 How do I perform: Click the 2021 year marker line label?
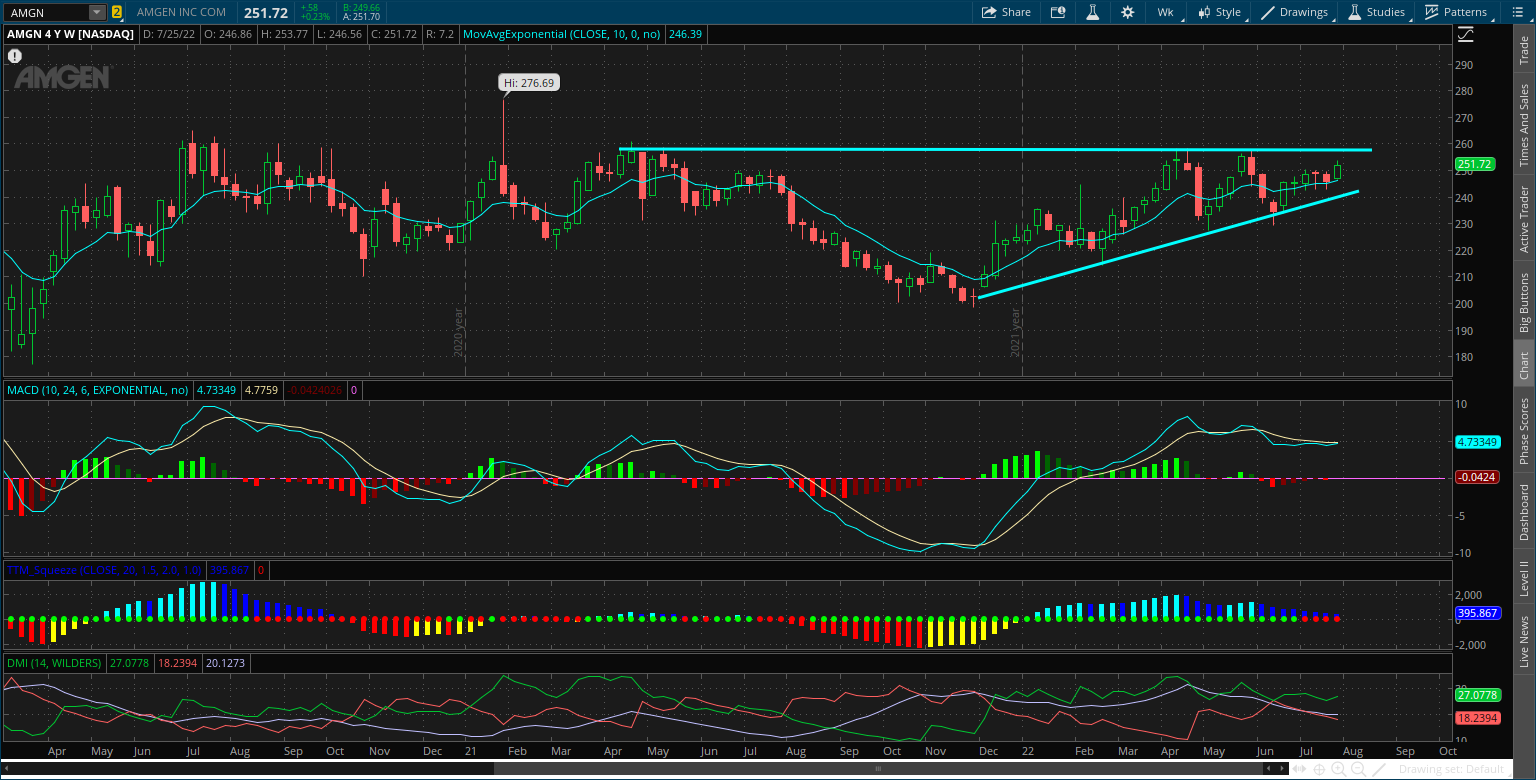pos(1016,334)
